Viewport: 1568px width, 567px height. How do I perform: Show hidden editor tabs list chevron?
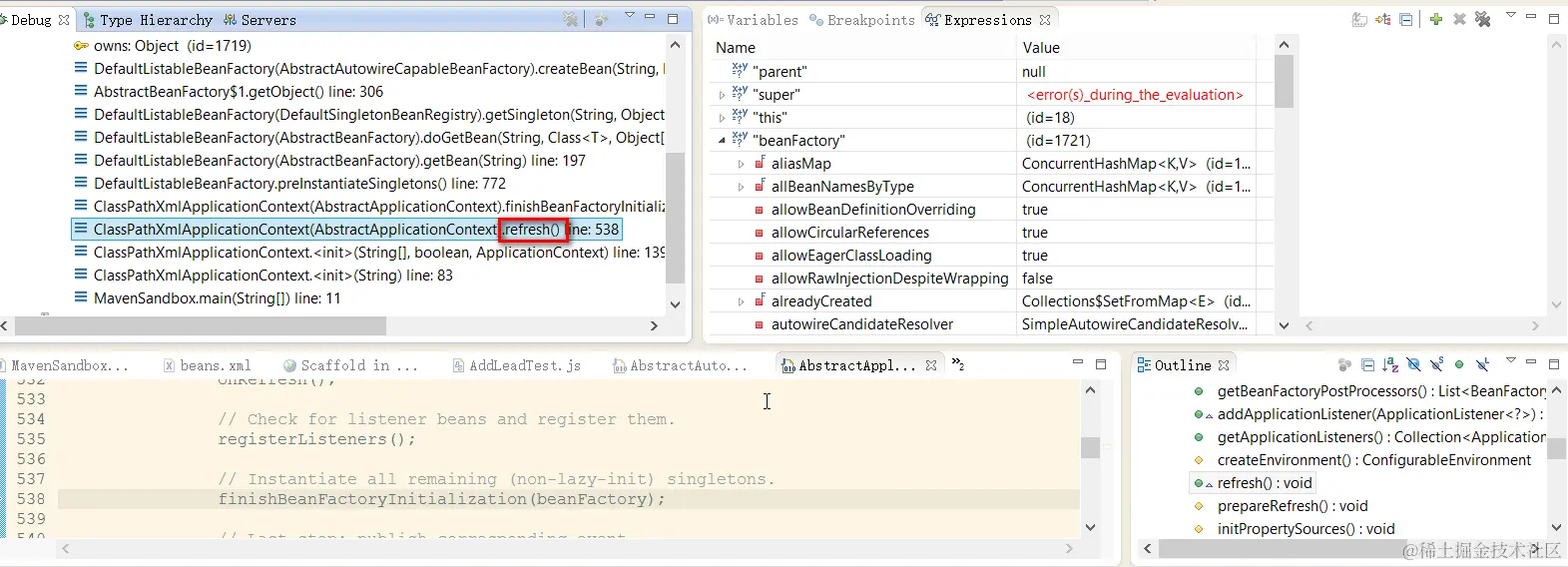957,364
